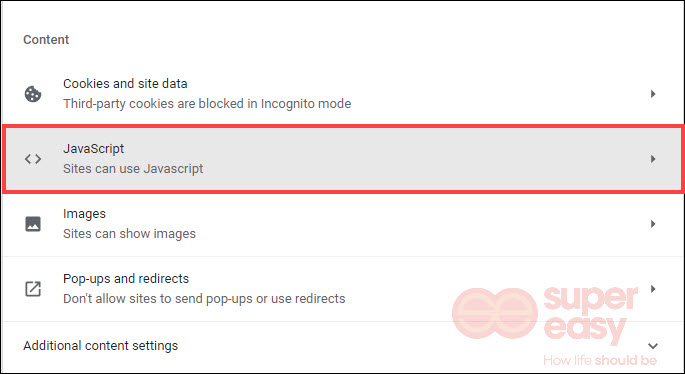Click the Additional content settings label
The width and height of the screenshot is (685, 374).
tap(100, 346)
